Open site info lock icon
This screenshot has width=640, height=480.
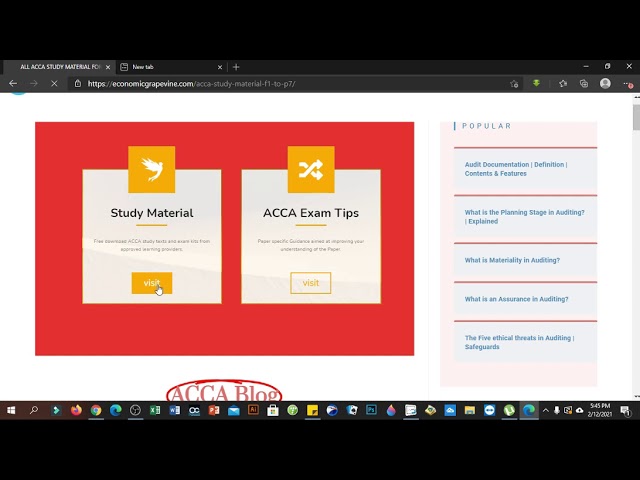pos(78,84)
